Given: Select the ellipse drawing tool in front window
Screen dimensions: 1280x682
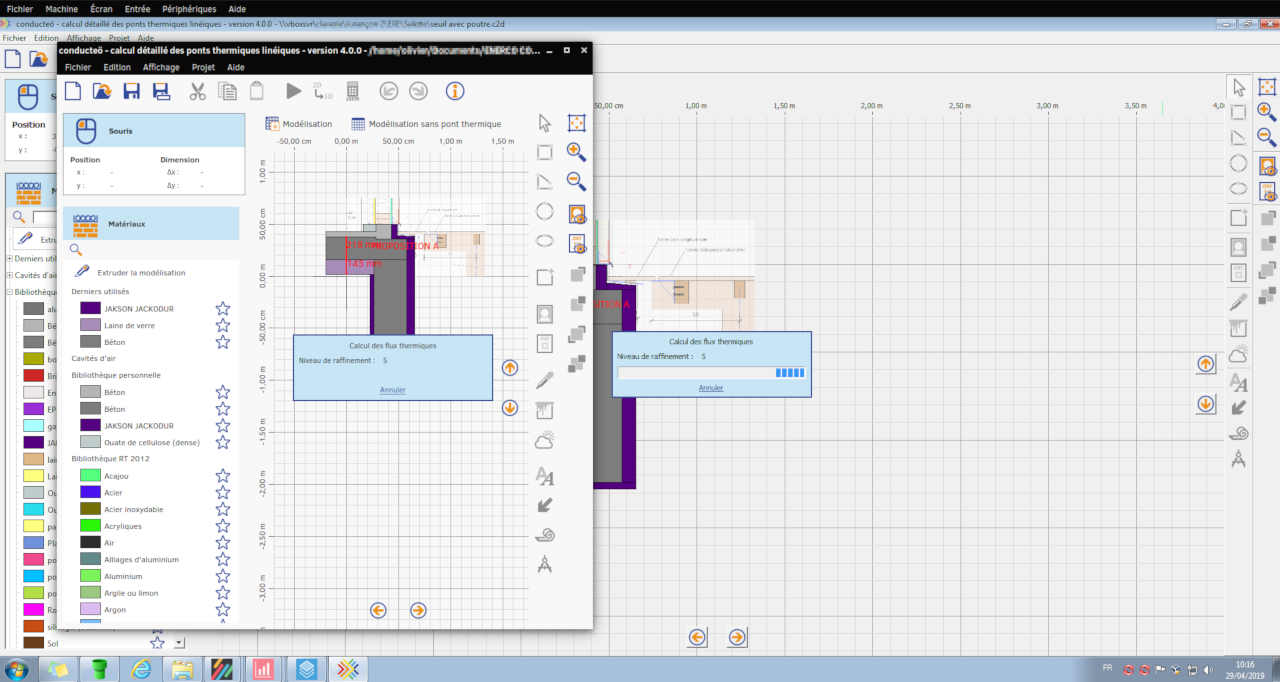Looking at the screenshot, I should [545, 241].
